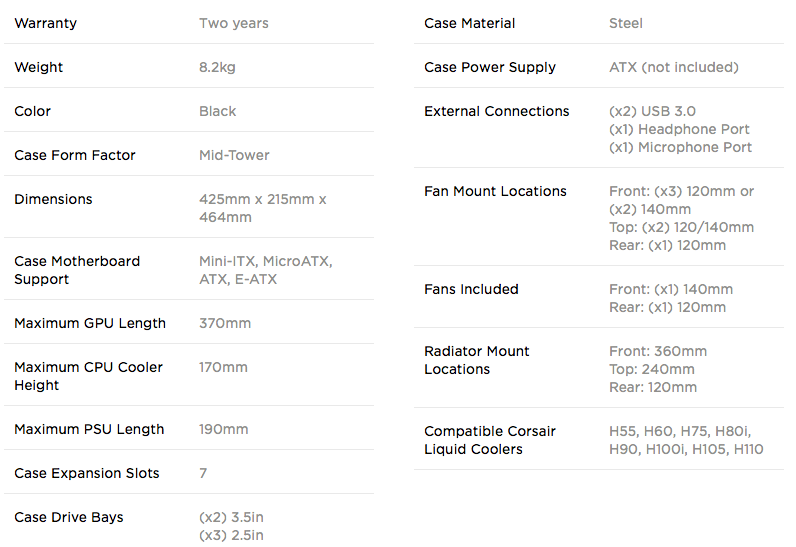This screenshot has height=547, width=796.
Task: Click the Case Material value Steel
Action: [x=626, y=23]
